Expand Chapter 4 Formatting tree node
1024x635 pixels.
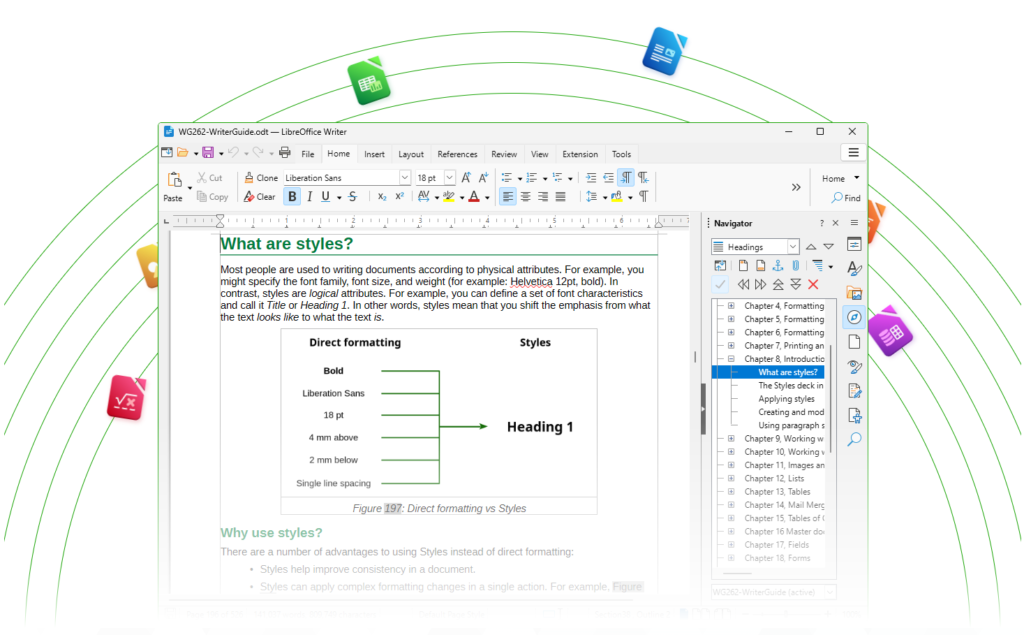(x=731, y=305)
